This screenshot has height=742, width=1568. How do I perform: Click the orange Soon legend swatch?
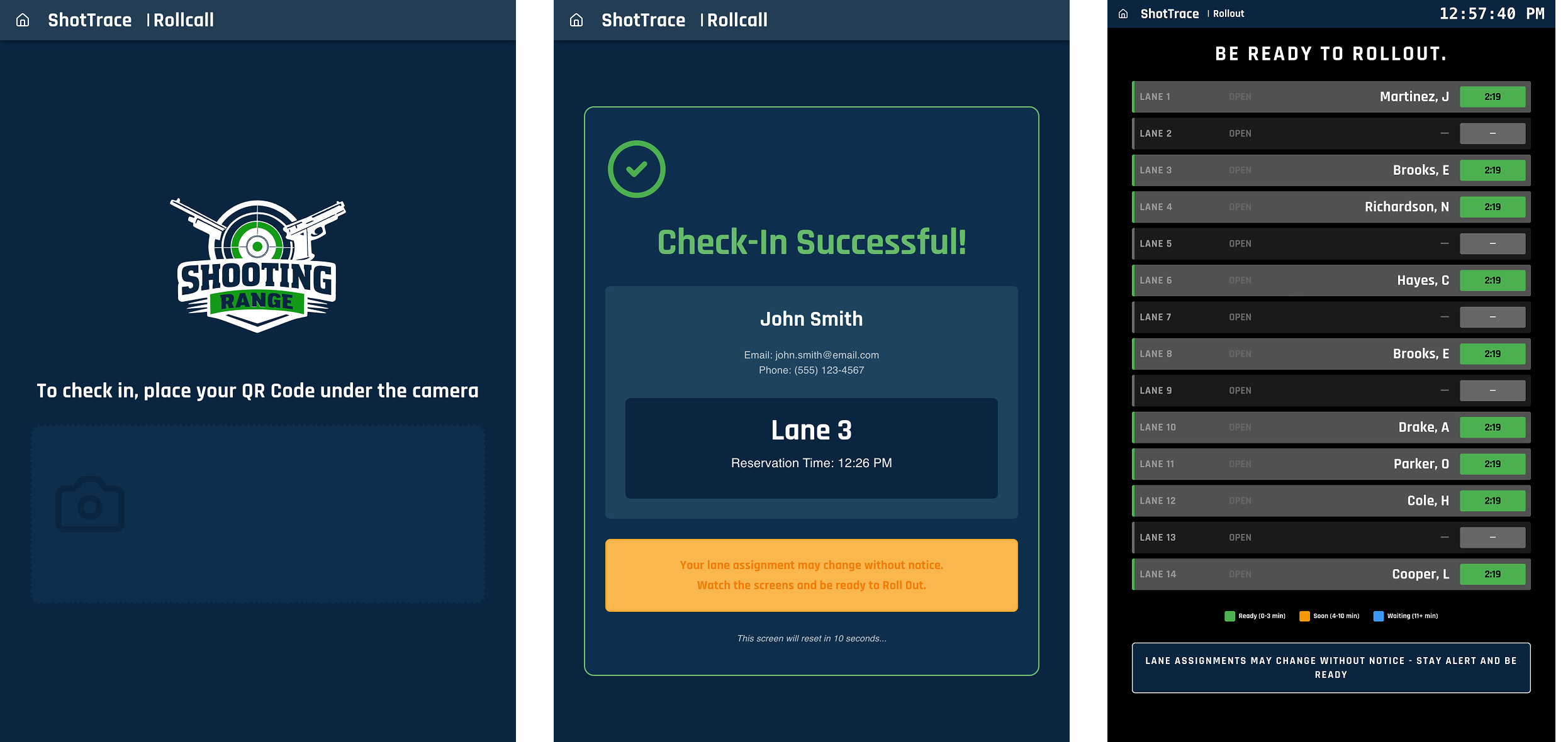1304,616
